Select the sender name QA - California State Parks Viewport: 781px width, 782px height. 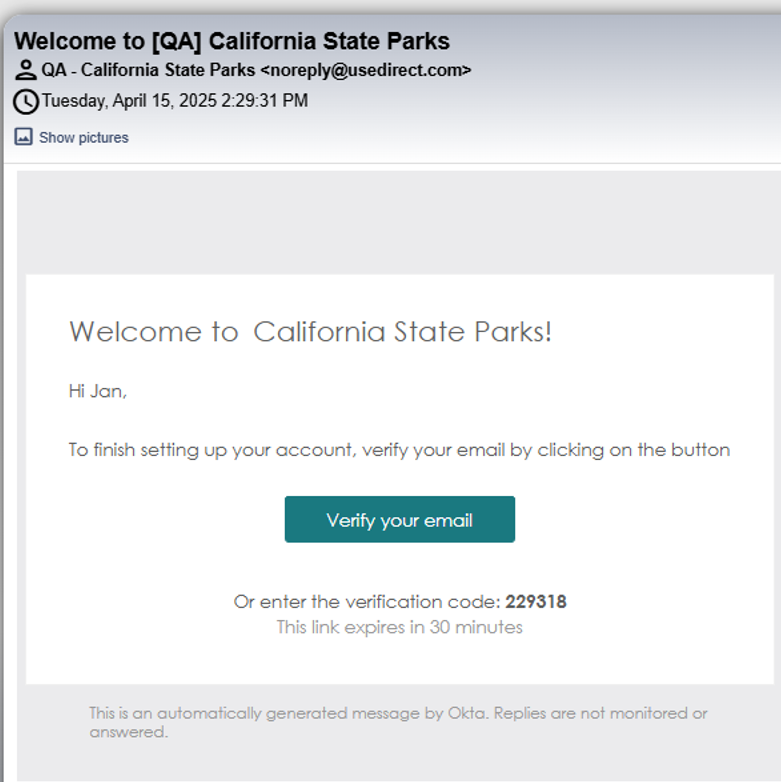pos(148,71)
